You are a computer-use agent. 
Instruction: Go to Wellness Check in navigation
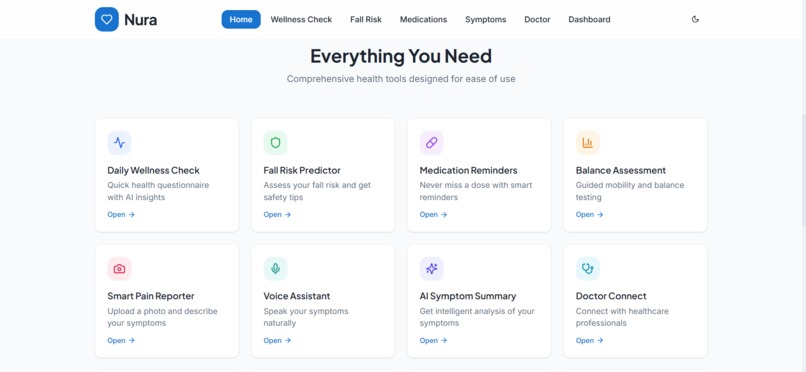pos(301,20)
